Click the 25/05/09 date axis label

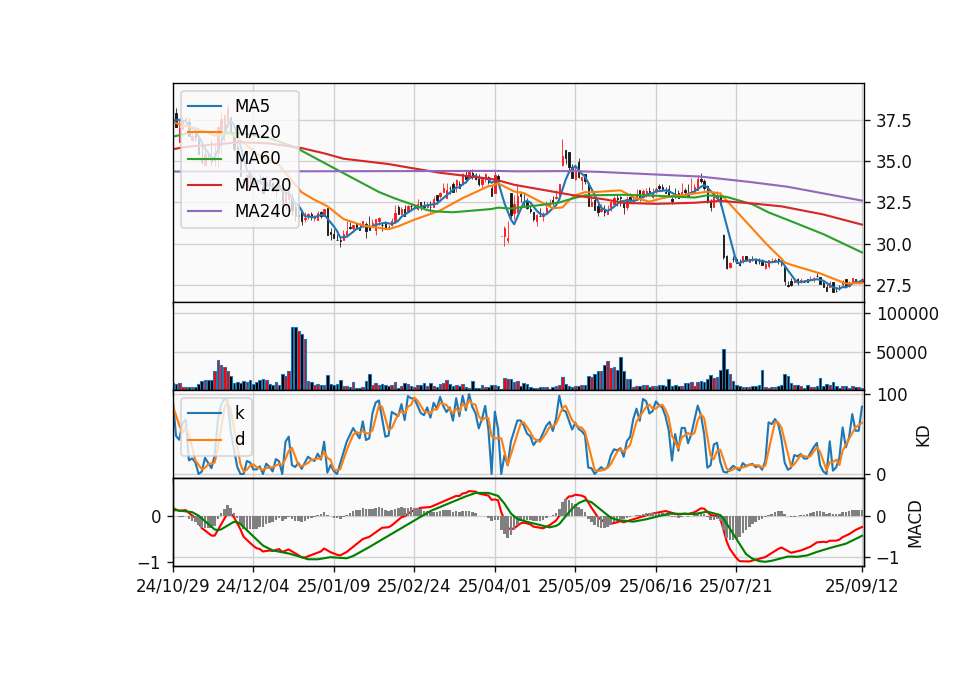(x=575, y=586)
